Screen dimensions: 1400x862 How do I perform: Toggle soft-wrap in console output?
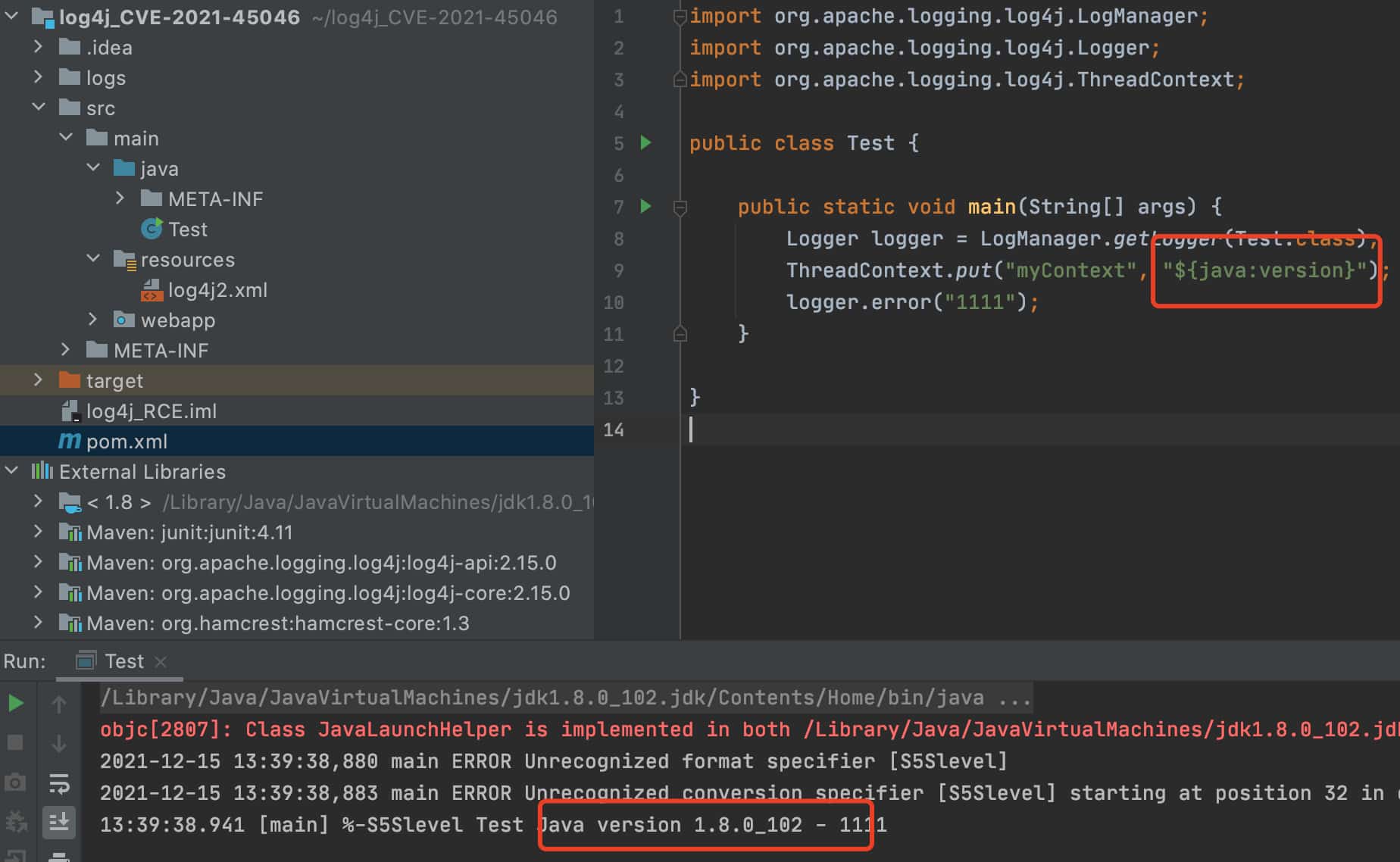coord(59,783)
